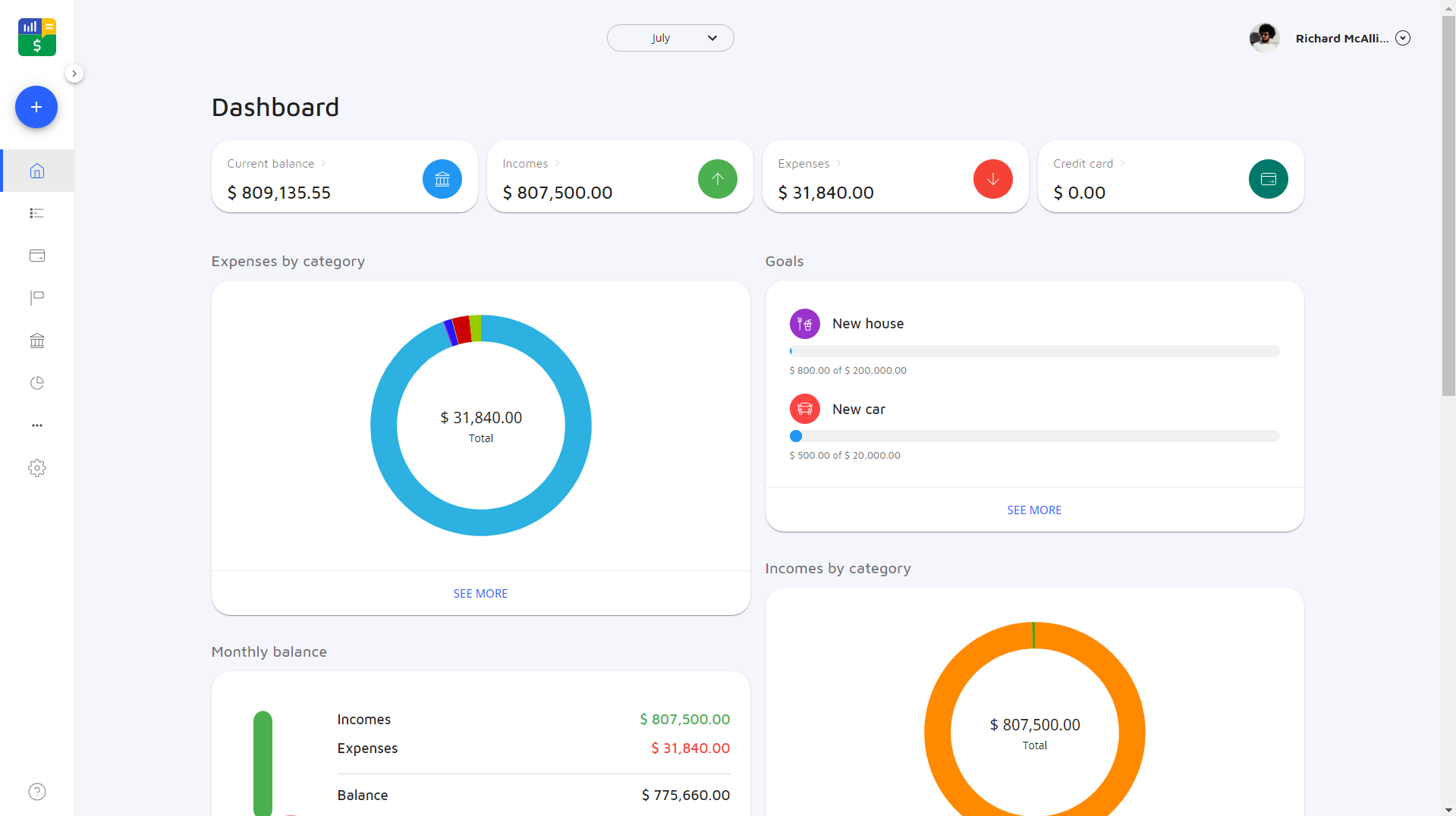The height and width of the screenshot is (816, 1456).
Task: Click the red expenses arrow icon
Action: tap(992, 179)
